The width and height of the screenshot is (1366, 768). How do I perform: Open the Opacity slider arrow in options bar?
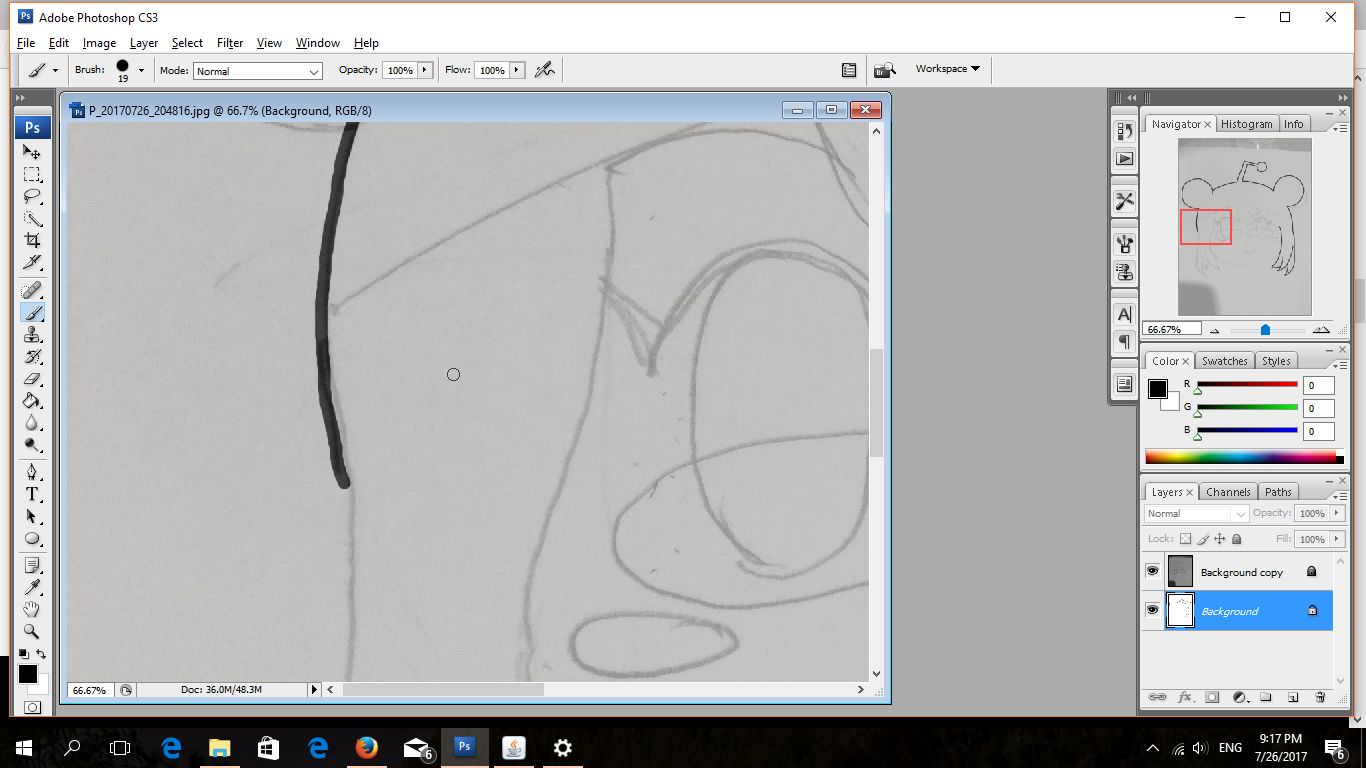click(x=425, y=70)
